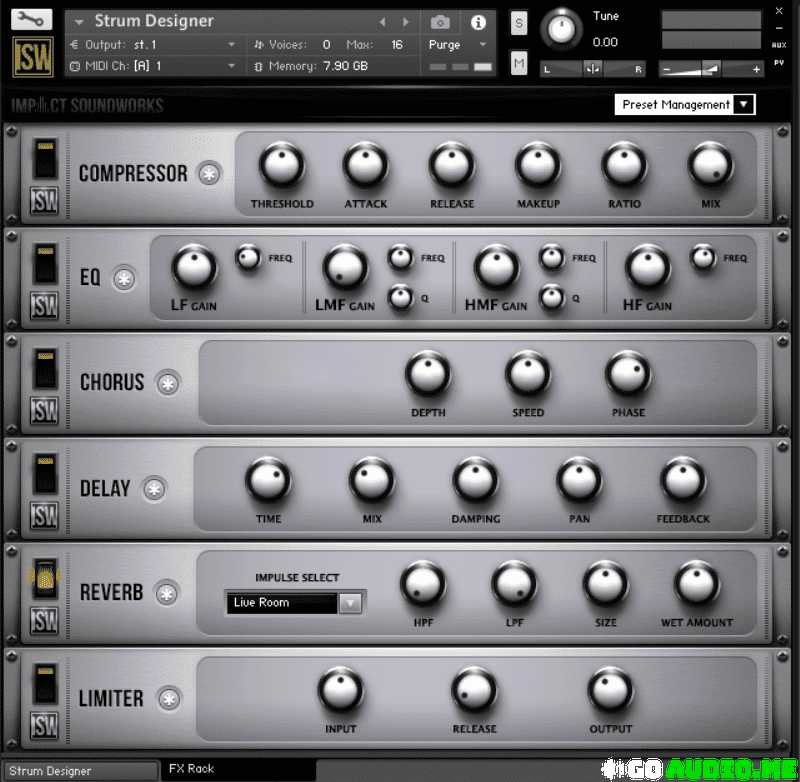Click the asterisk icon beside Limiter
This screenshot has height=782, width=800.
(170, 698)
